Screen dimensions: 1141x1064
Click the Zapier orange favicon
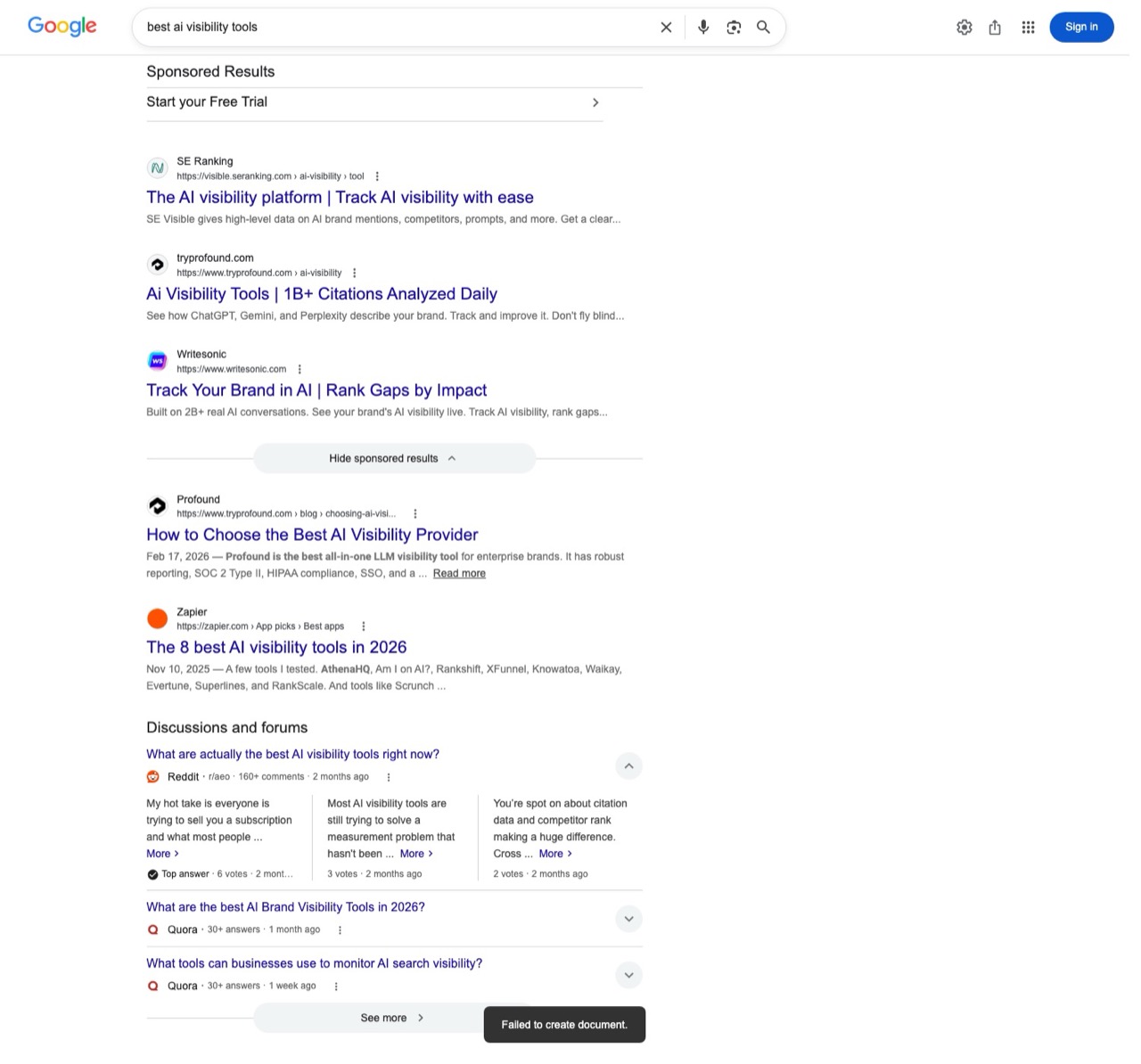pyautogui.click(x=157, y=618)
